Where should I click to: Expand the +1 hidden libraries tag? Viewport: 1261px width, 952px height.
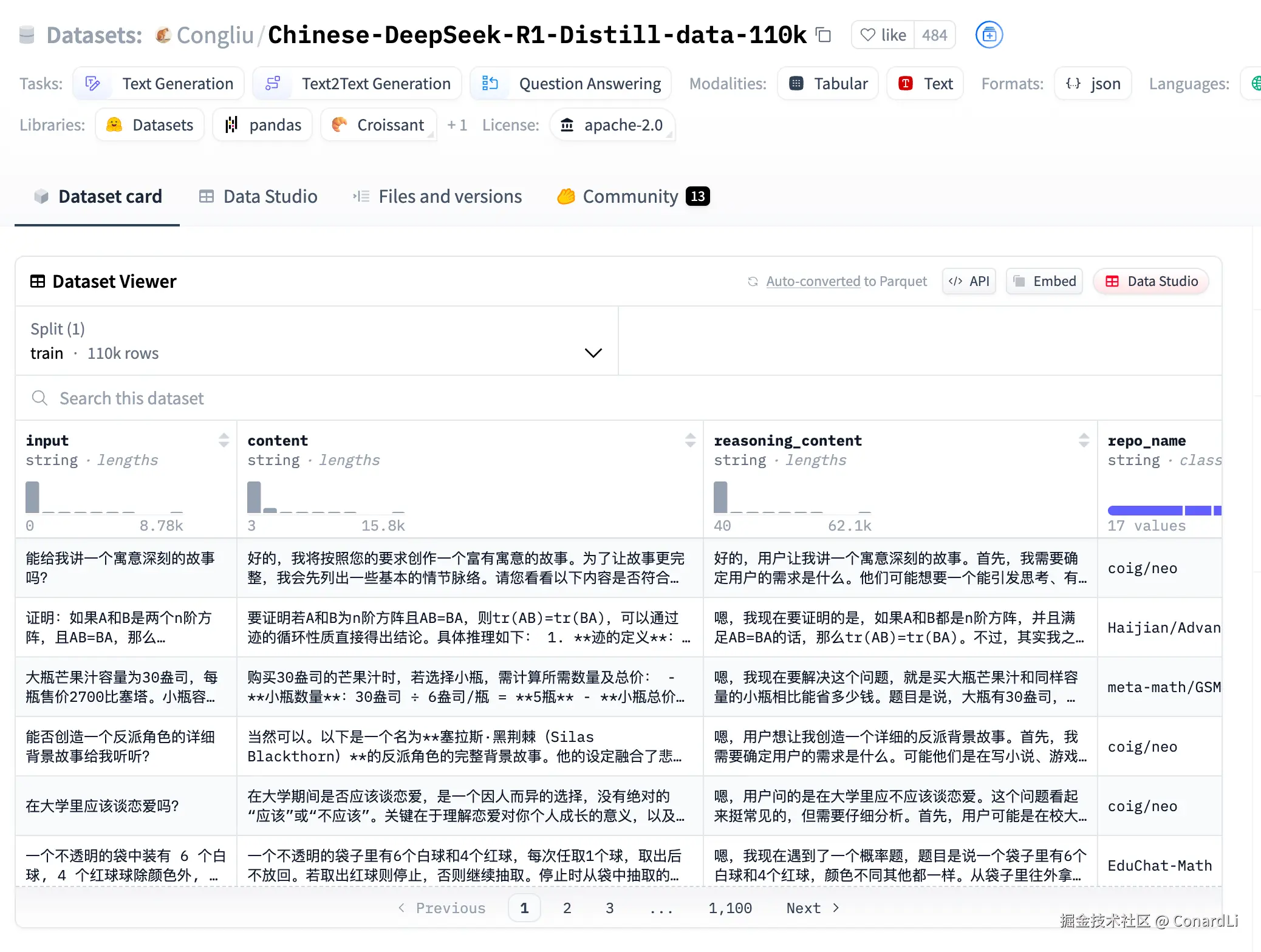point(457,124)
